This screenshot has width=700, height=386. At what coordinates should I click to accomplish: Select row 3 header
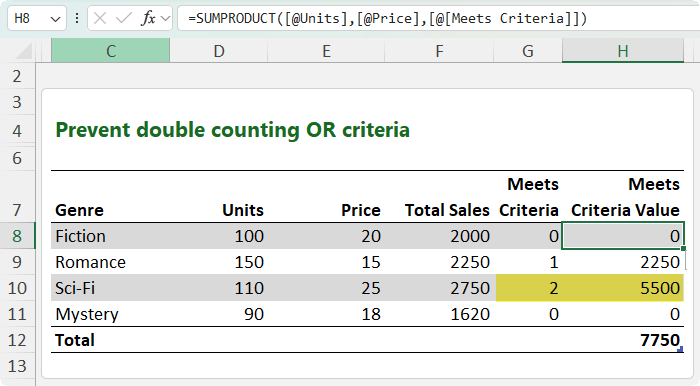pos(17,102)
